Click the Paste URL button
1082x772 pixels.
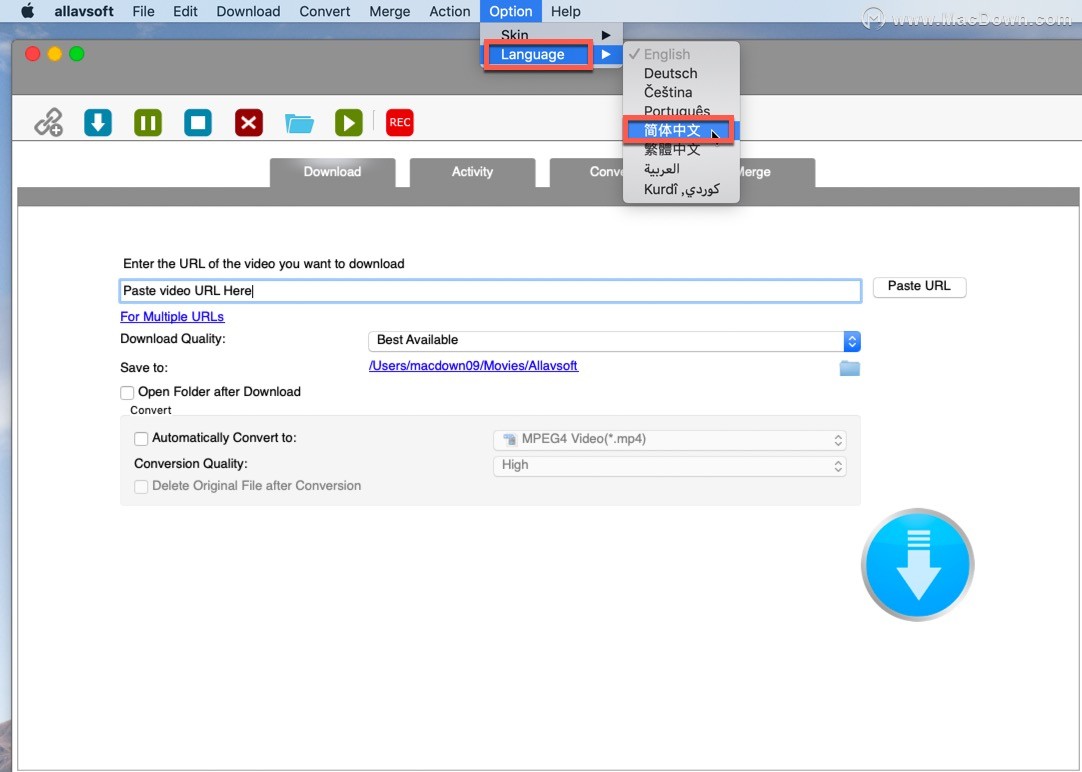point(919,287)
